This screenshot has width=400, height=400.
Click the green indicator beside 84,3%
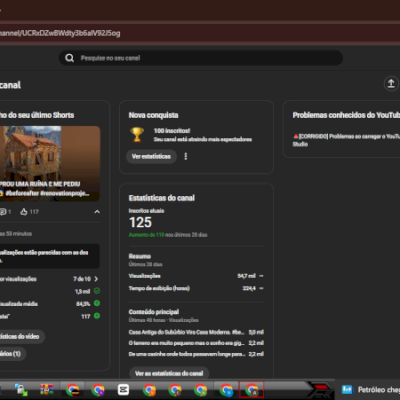97,303
